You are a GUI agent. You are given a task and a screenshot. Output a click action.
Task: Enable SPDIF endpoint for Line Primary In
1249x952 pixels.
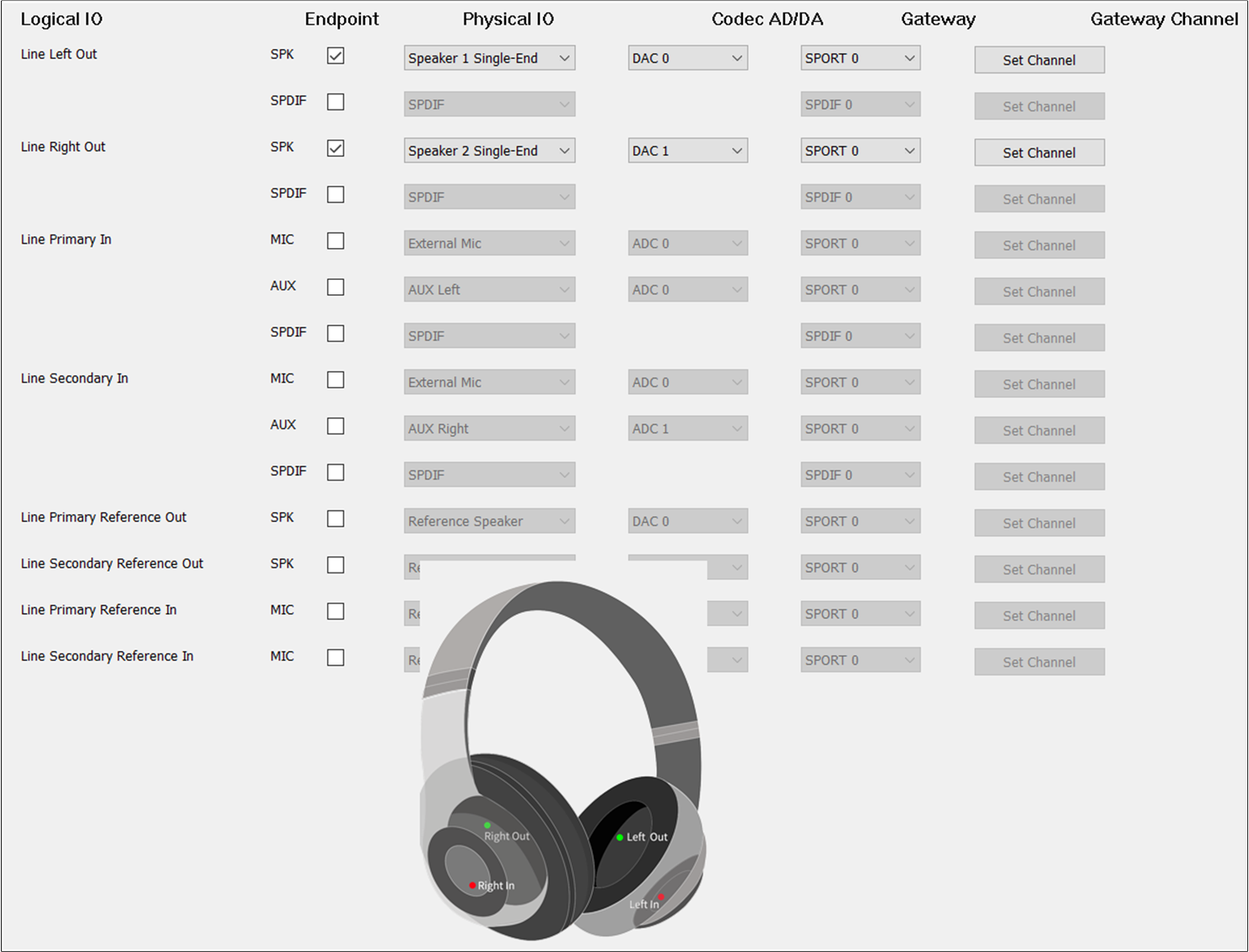click(x=336, y=334)
